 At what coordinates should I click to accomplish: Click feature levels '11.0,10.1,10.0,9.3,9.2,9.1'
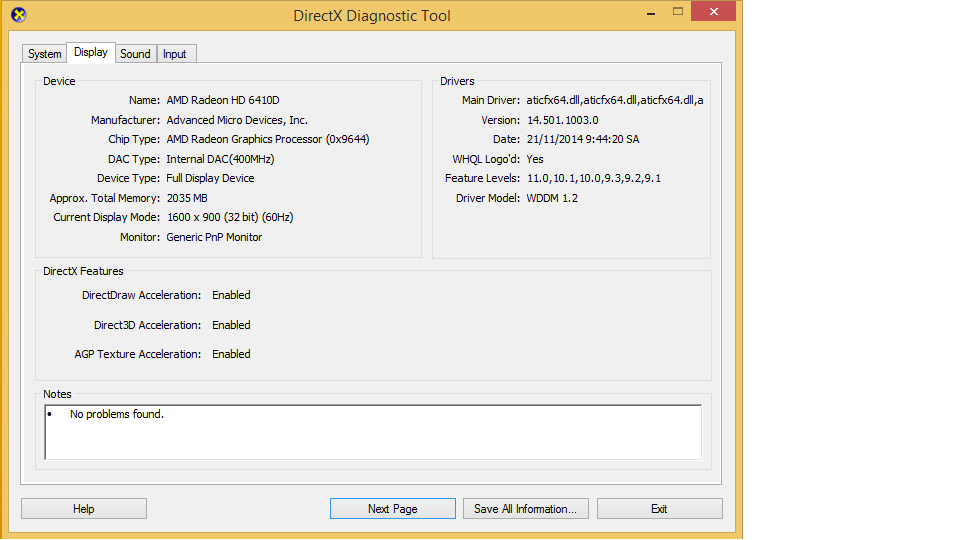click(594, 179)
